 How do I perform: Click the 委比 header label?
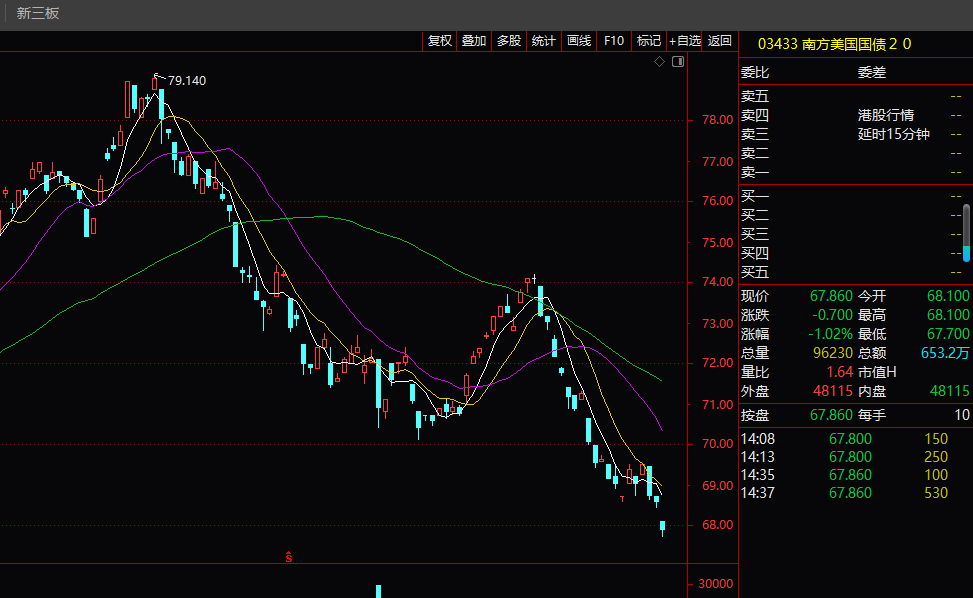click(x=755, y=73)
